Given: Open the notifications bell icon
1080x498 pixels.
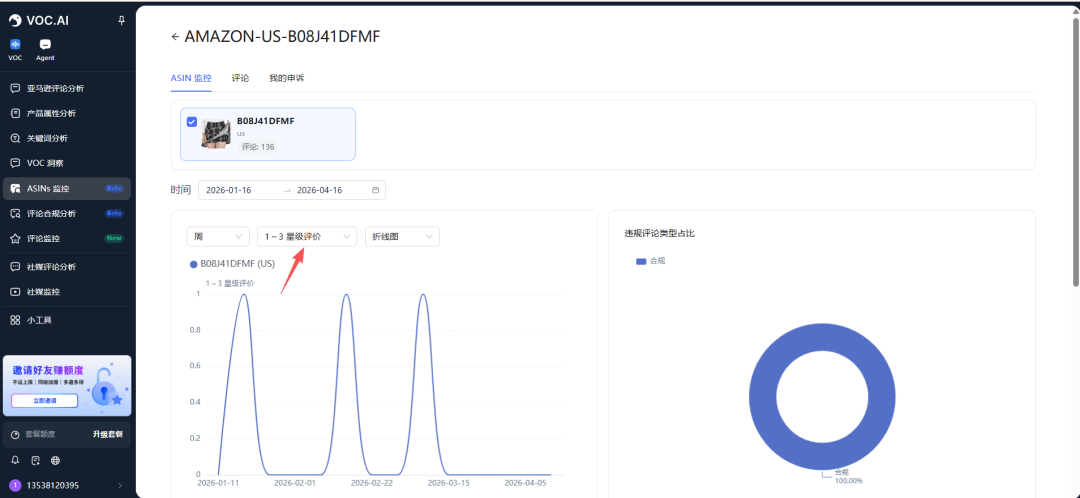Looking at the screenshot, I should [x=15, y=460].
